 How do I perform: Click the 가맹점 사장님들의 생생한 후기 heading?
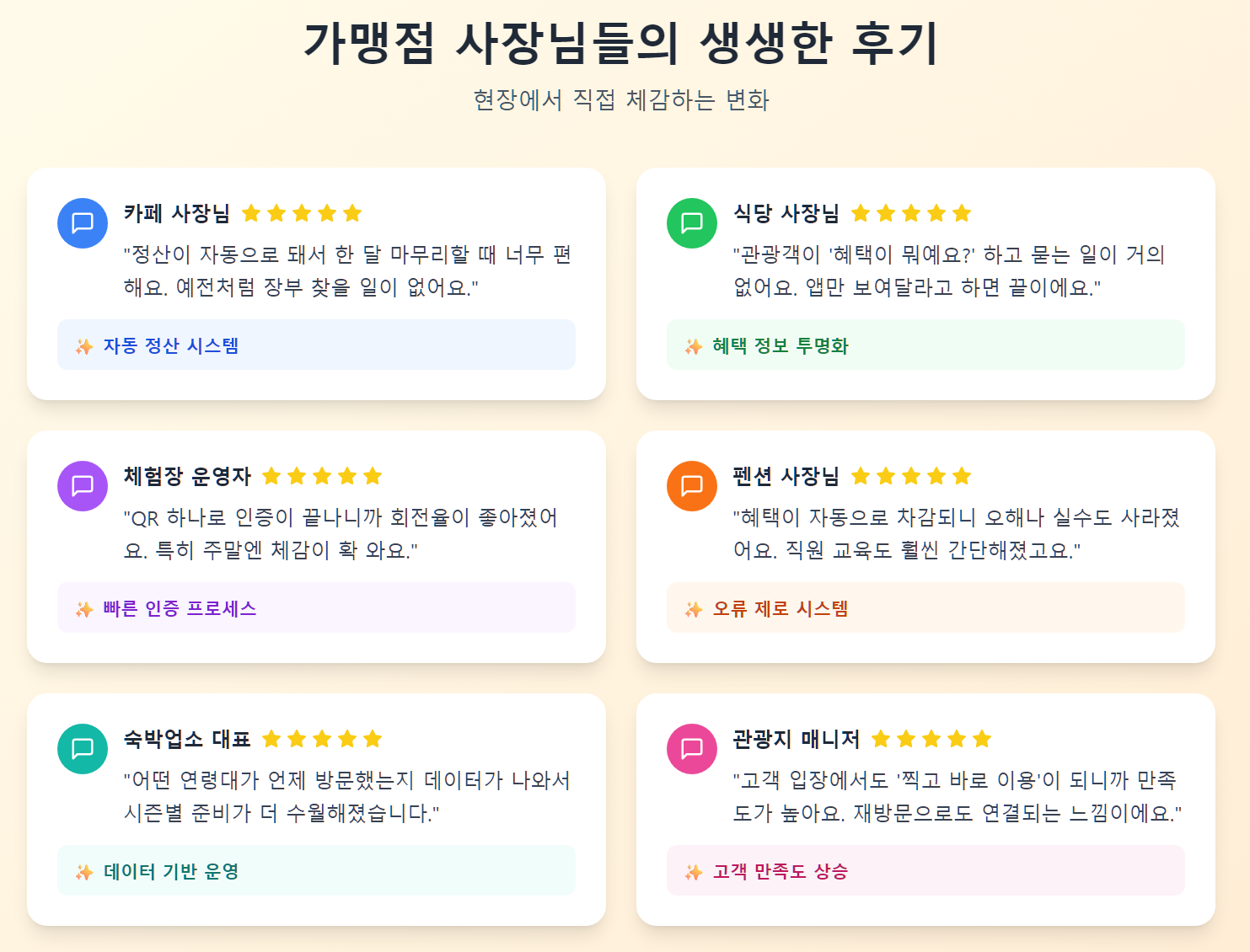tap(620, 43)
